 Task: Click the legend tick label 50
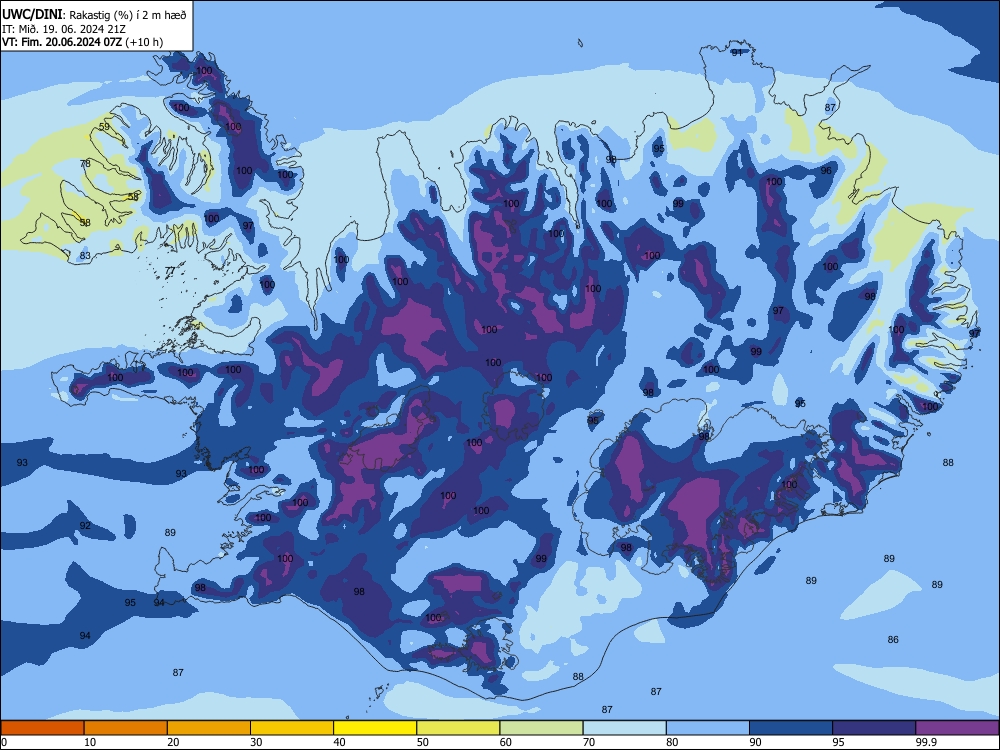422,742
